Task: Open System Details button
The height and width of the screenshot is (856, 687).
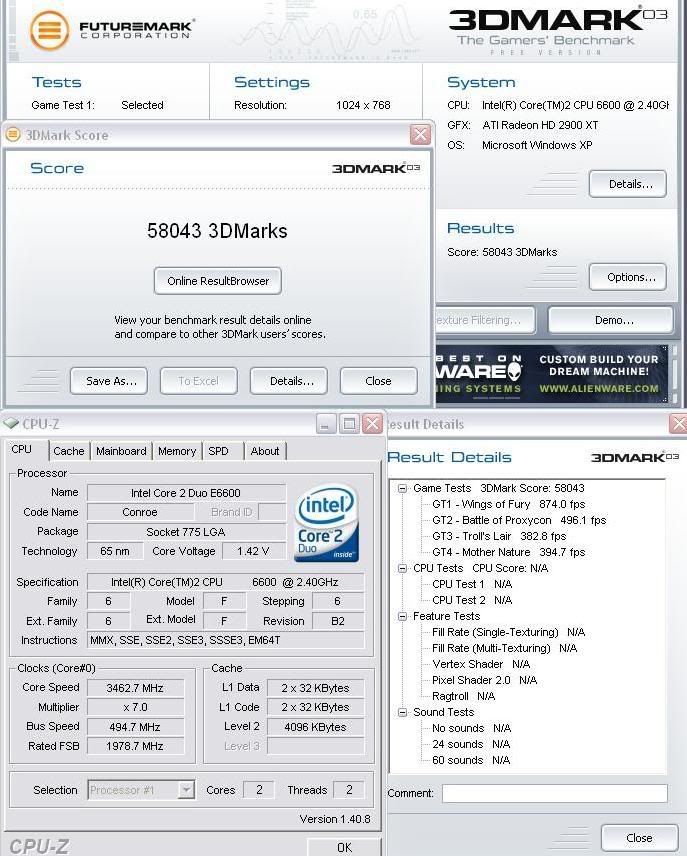Action: coord(628,184)
